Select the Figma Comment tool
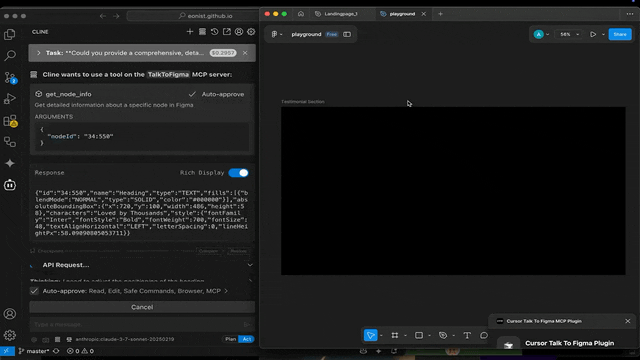 (x=484, y=335)
